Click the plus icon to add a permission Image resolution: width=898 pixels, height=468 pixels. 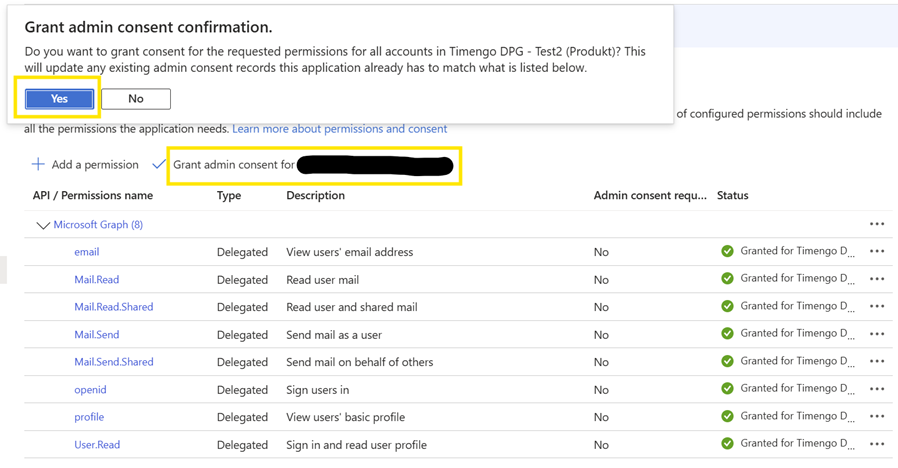point(38,164)
